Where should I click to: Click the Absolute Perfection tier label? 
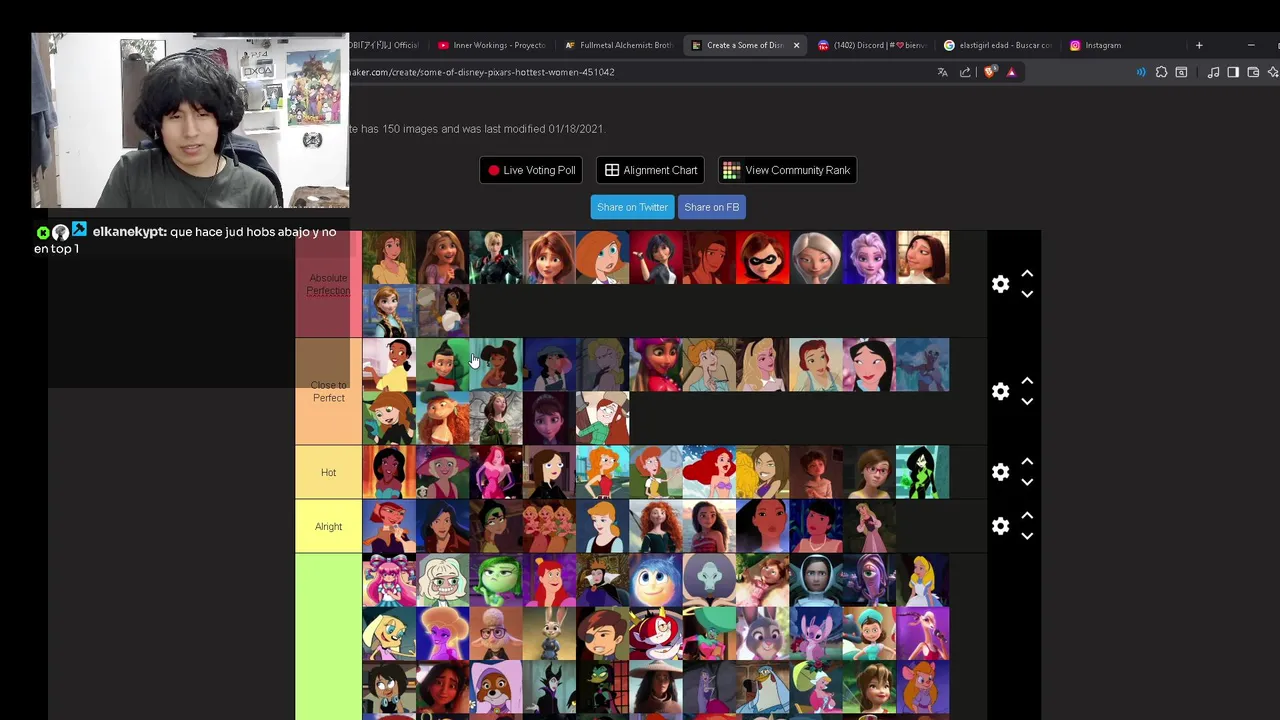pyautogui.click(x=328, y=284)
